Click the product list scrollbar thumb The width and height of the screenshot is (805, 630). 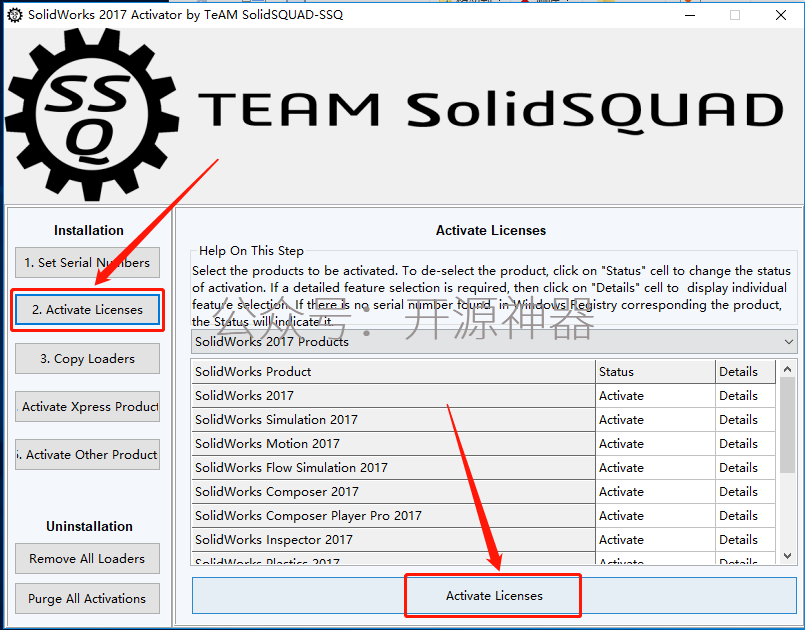(x=788, y=425)
